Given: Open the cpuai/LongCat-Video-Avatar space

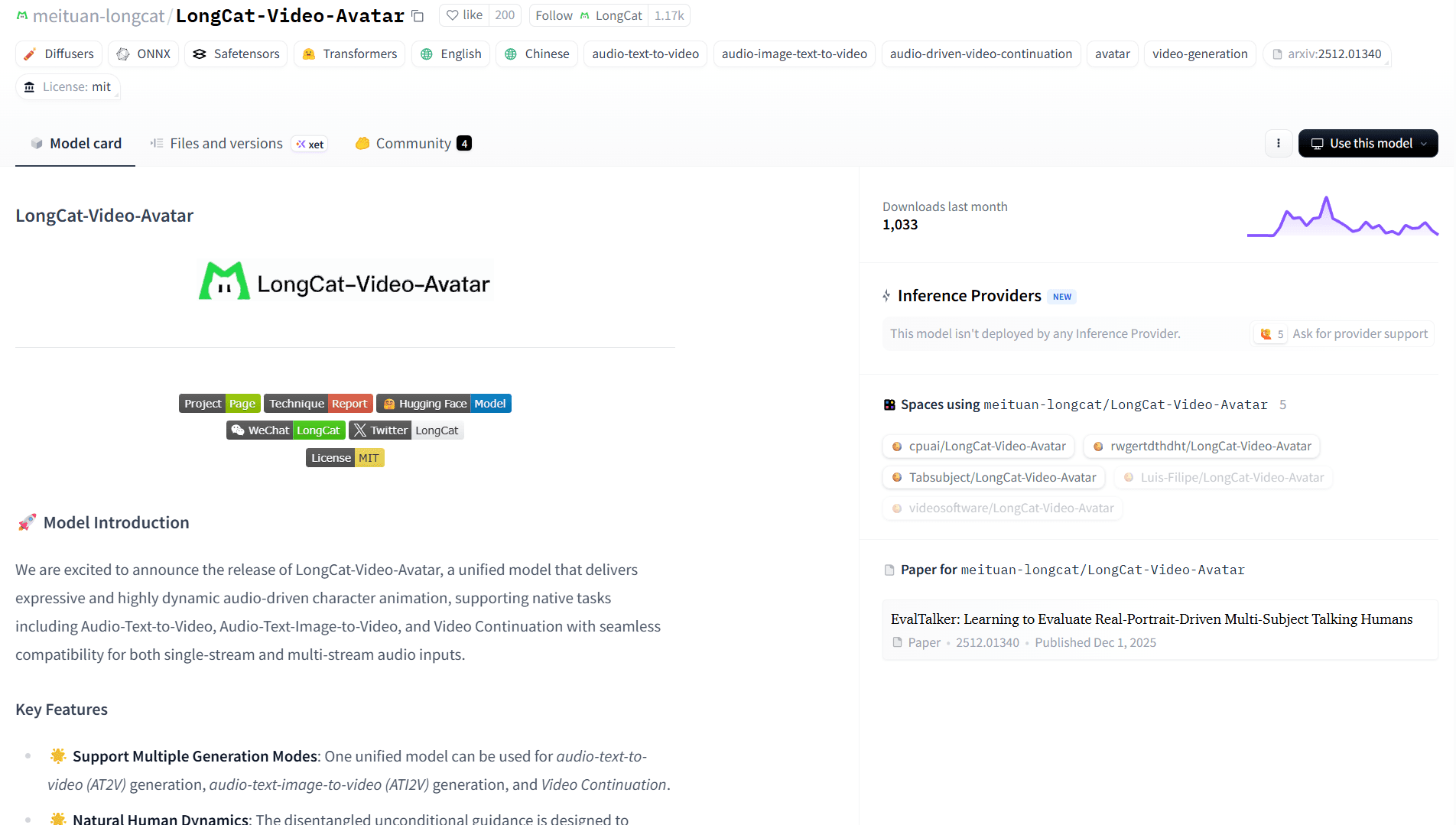Looking at the screenshot, I should (978, 446).
